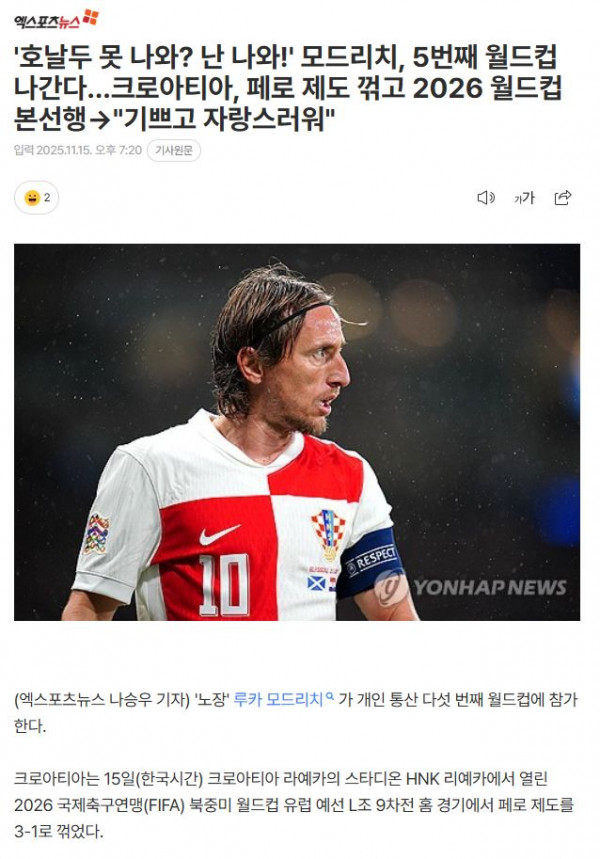
Task: Click paragraph mentioning 스타디온 HNK 리예카
Action: click(294, 805)
